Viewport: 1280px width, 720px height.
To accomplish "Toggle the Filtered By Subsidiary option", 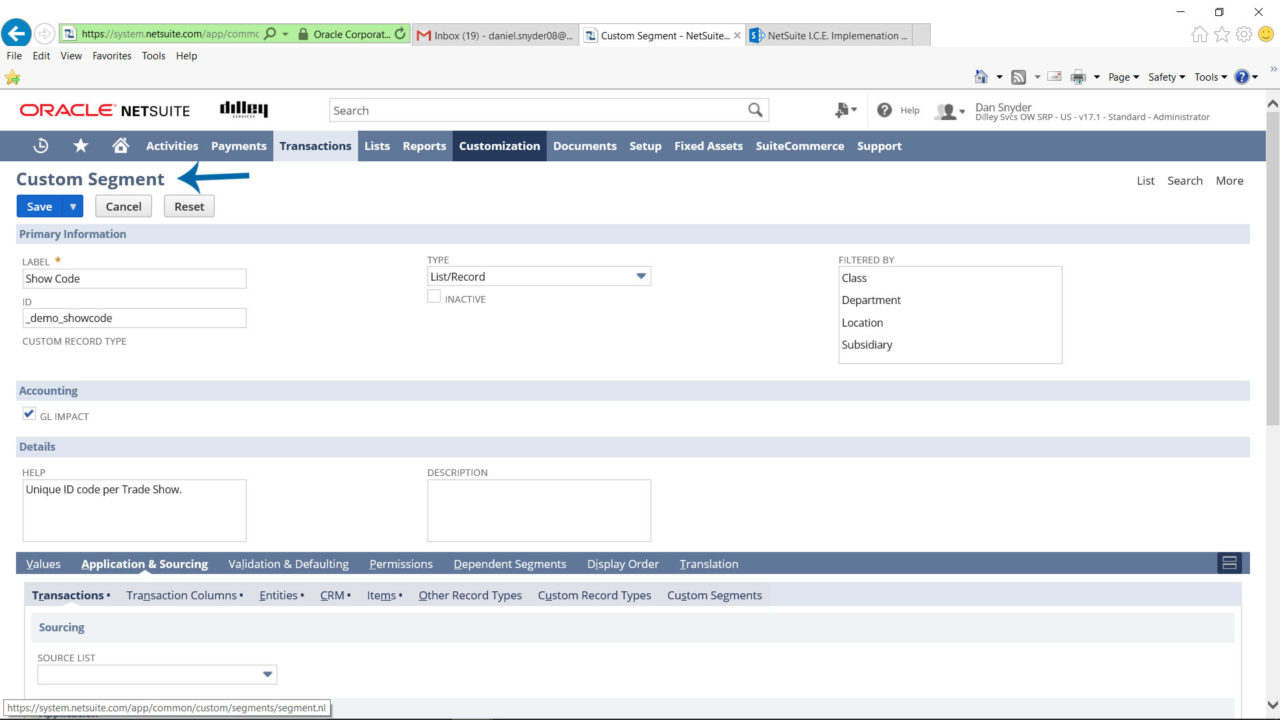I will [x=866, y=344].
